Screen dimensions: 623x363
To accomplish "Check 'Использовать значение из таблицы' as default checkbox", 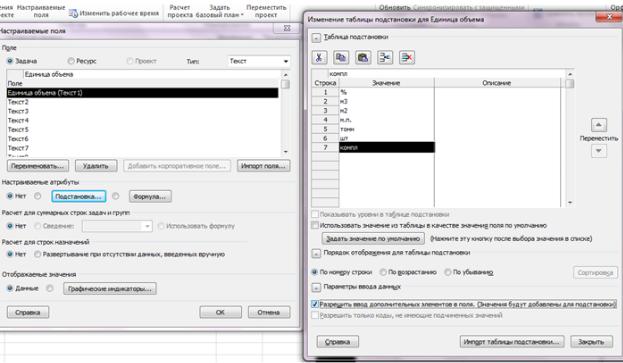I will pyautogui.click(x=315, y=226).
